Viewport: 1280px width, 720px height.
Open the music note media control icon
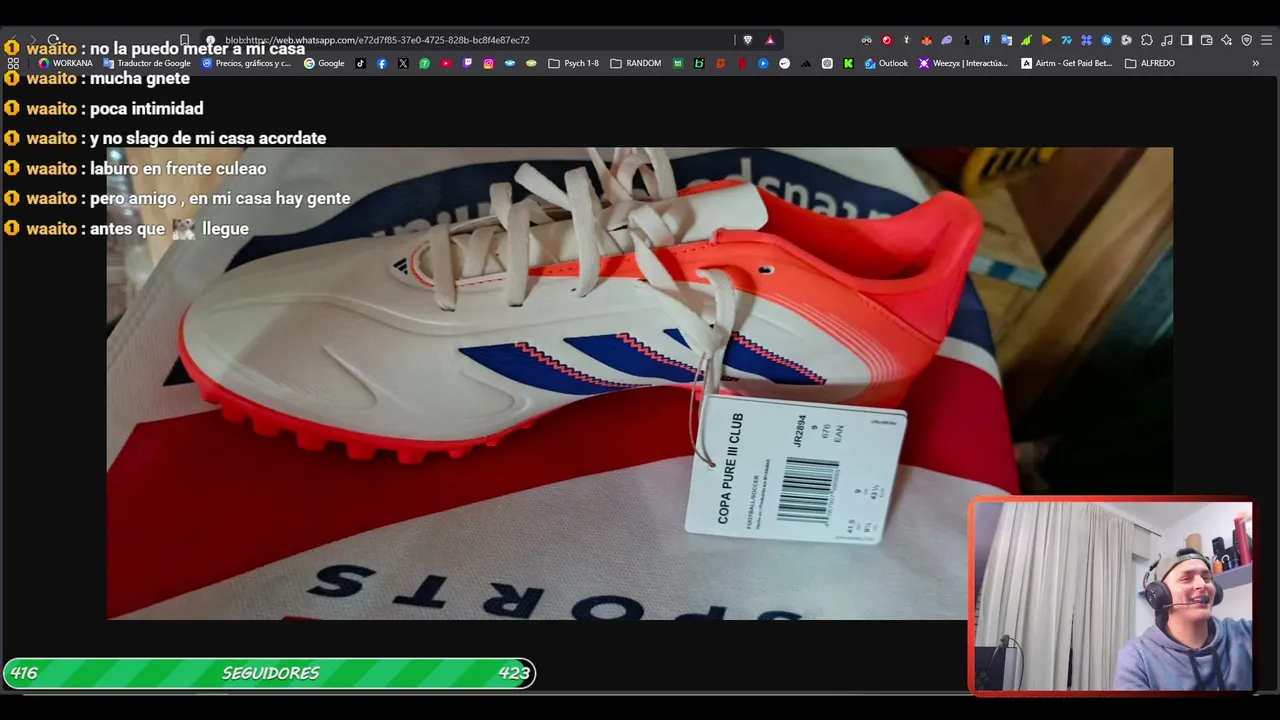point(1166,40)
